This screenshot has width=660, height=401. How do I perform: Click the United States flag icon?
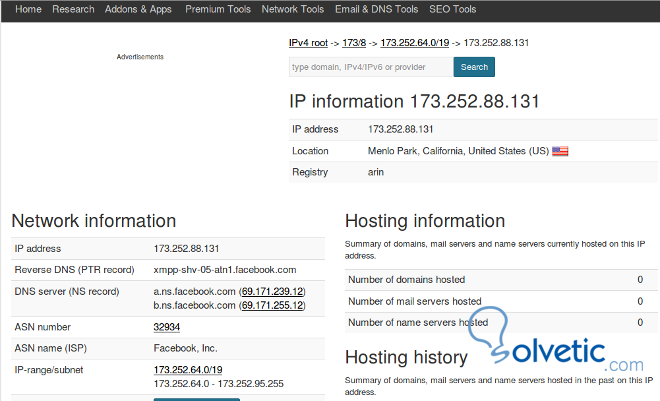pyautogui.click(x=560, y=151)
